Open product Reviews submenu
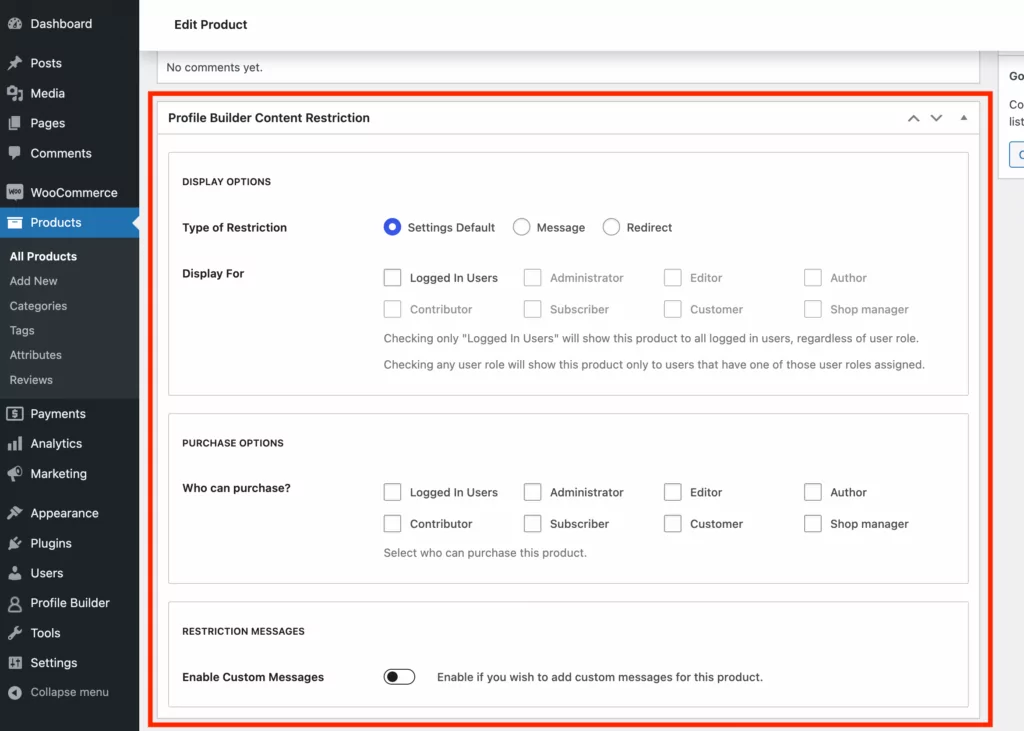The image size is (1024, 731). point(31,380)
